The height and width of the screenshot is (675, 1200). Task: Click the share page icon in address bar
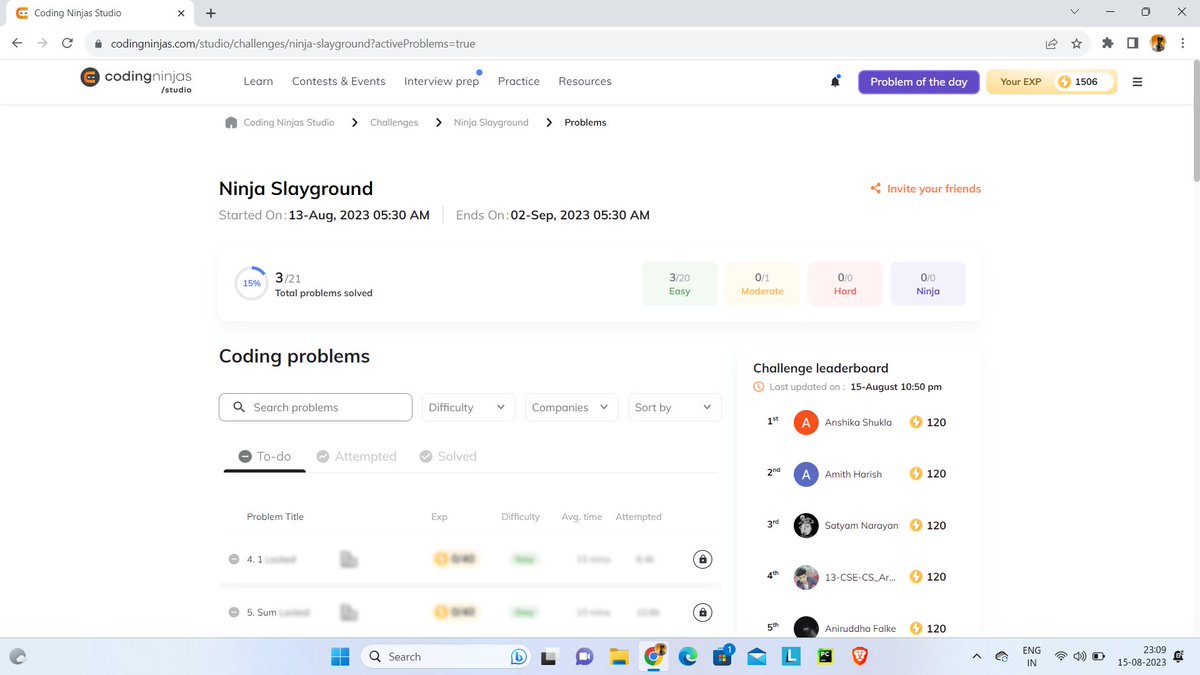pyautogui.click(x=1051, y=43)
